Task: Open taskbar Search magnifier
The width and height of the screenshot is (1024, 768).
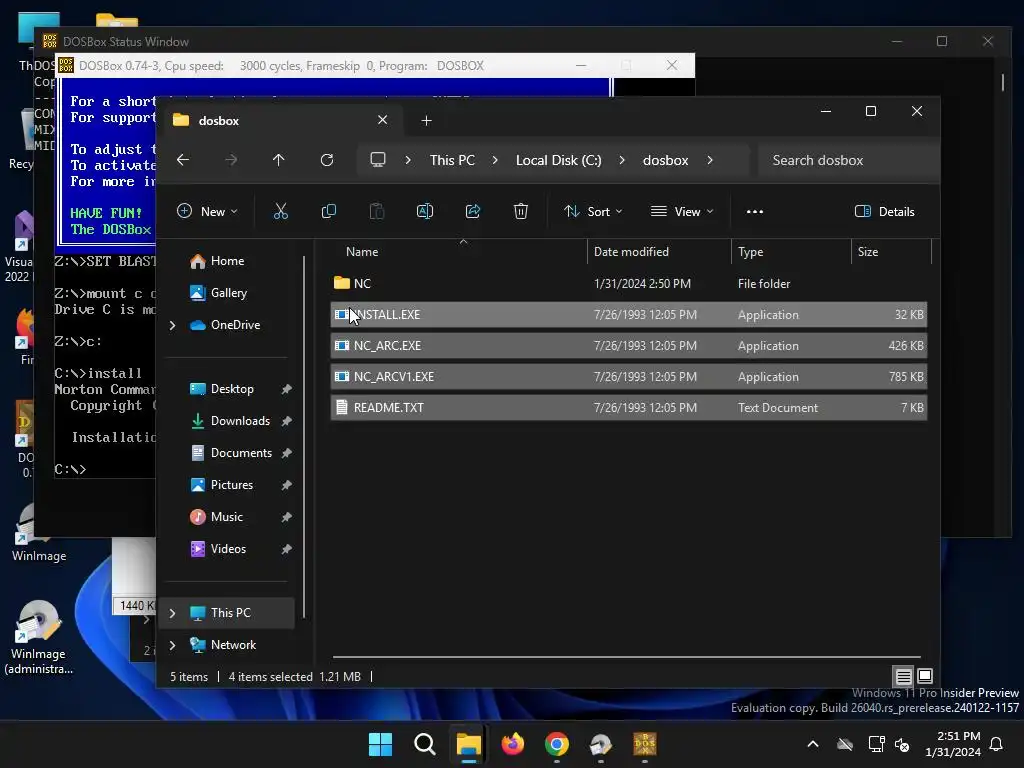Action: click(424, 744)
